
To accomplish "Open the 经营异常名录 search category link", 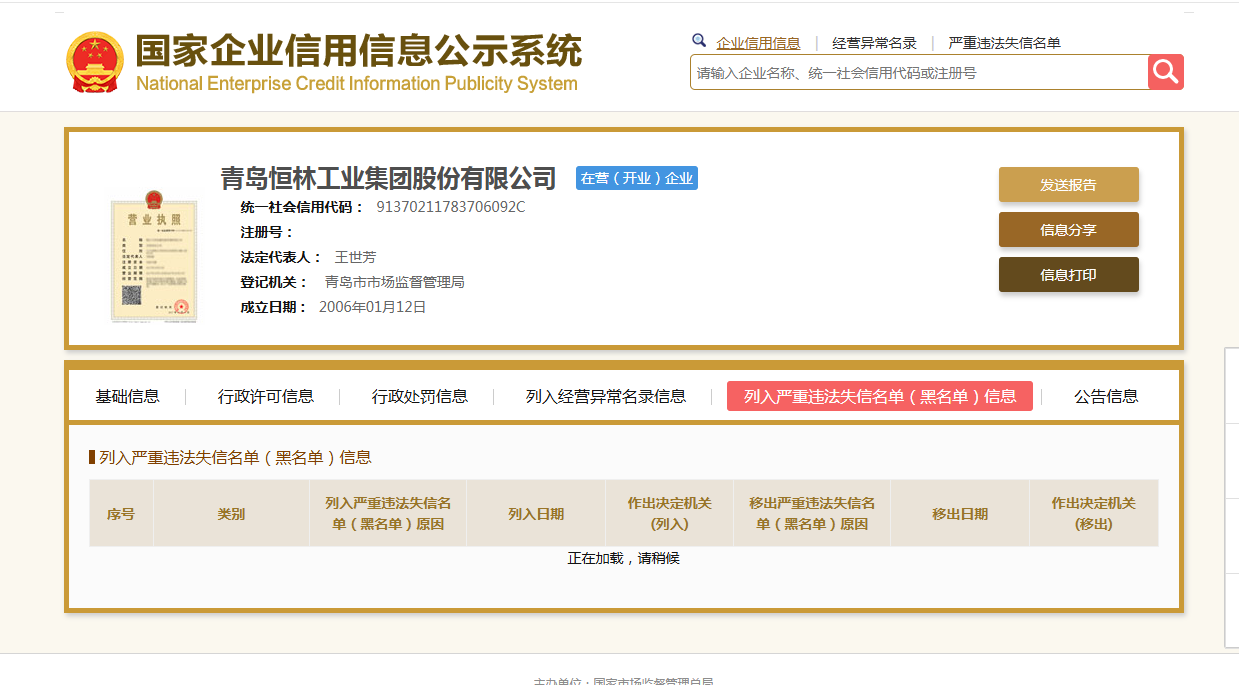I will [x=875, y=43].
